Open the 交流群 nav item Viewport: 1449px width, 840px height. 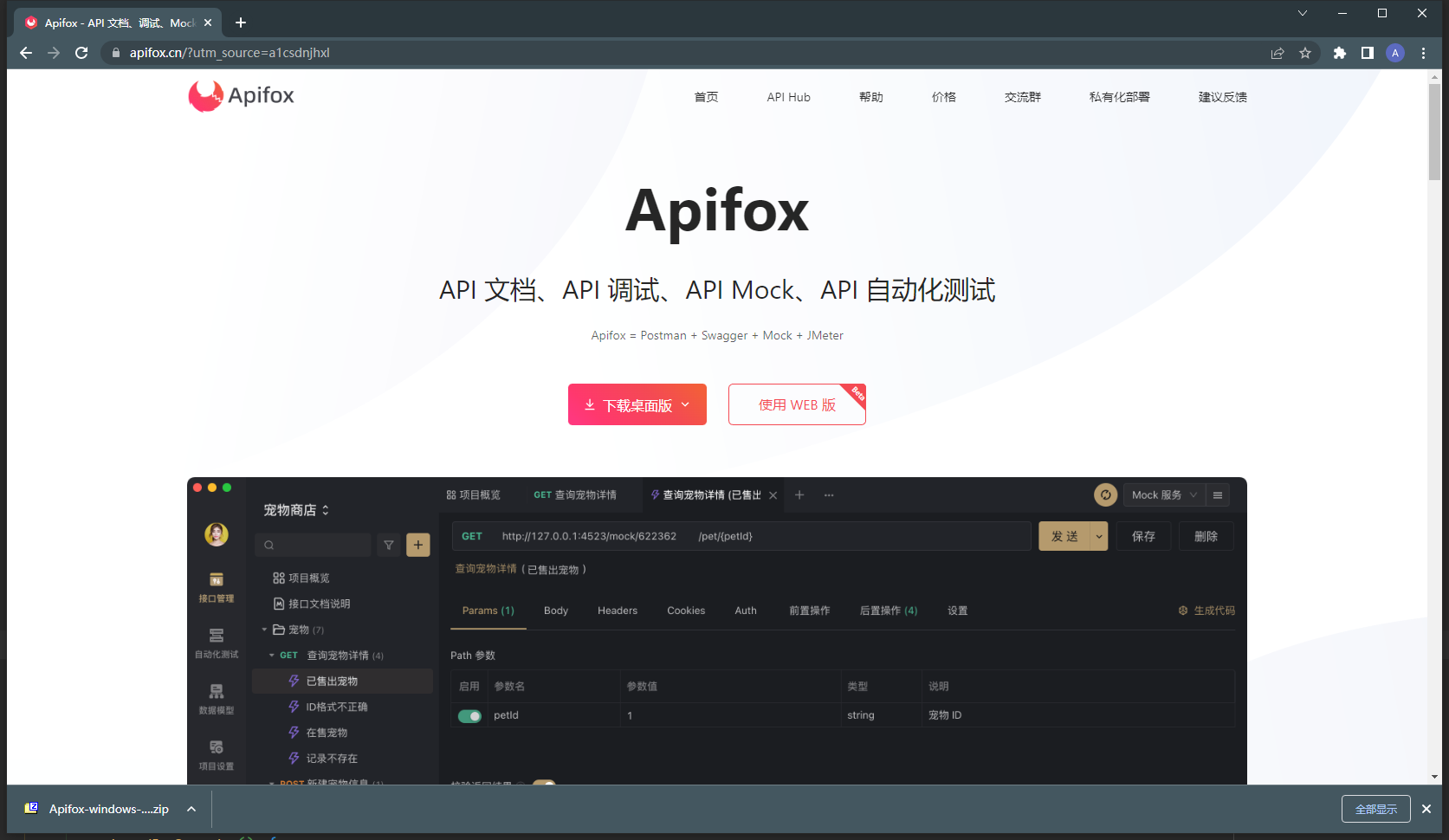[1023, 97]
